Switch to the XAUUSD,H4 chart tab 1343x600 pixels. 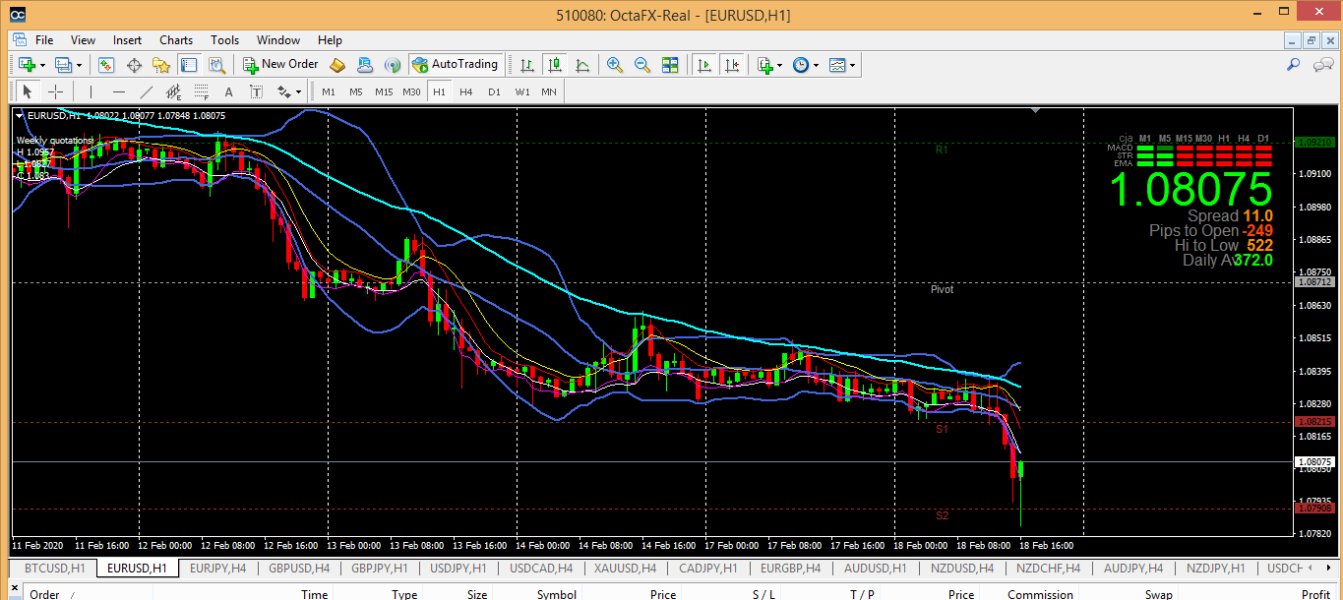[624, 568]
